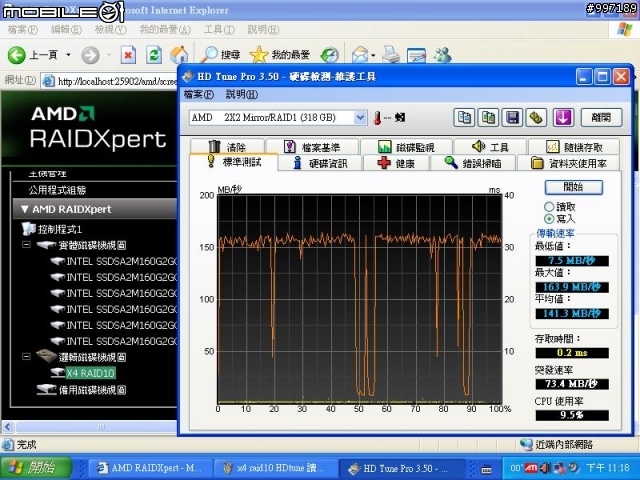Image resolution: width=640 pixels, height=480 pixels.
Task: Select the write radio button
Action: (549, 219)
